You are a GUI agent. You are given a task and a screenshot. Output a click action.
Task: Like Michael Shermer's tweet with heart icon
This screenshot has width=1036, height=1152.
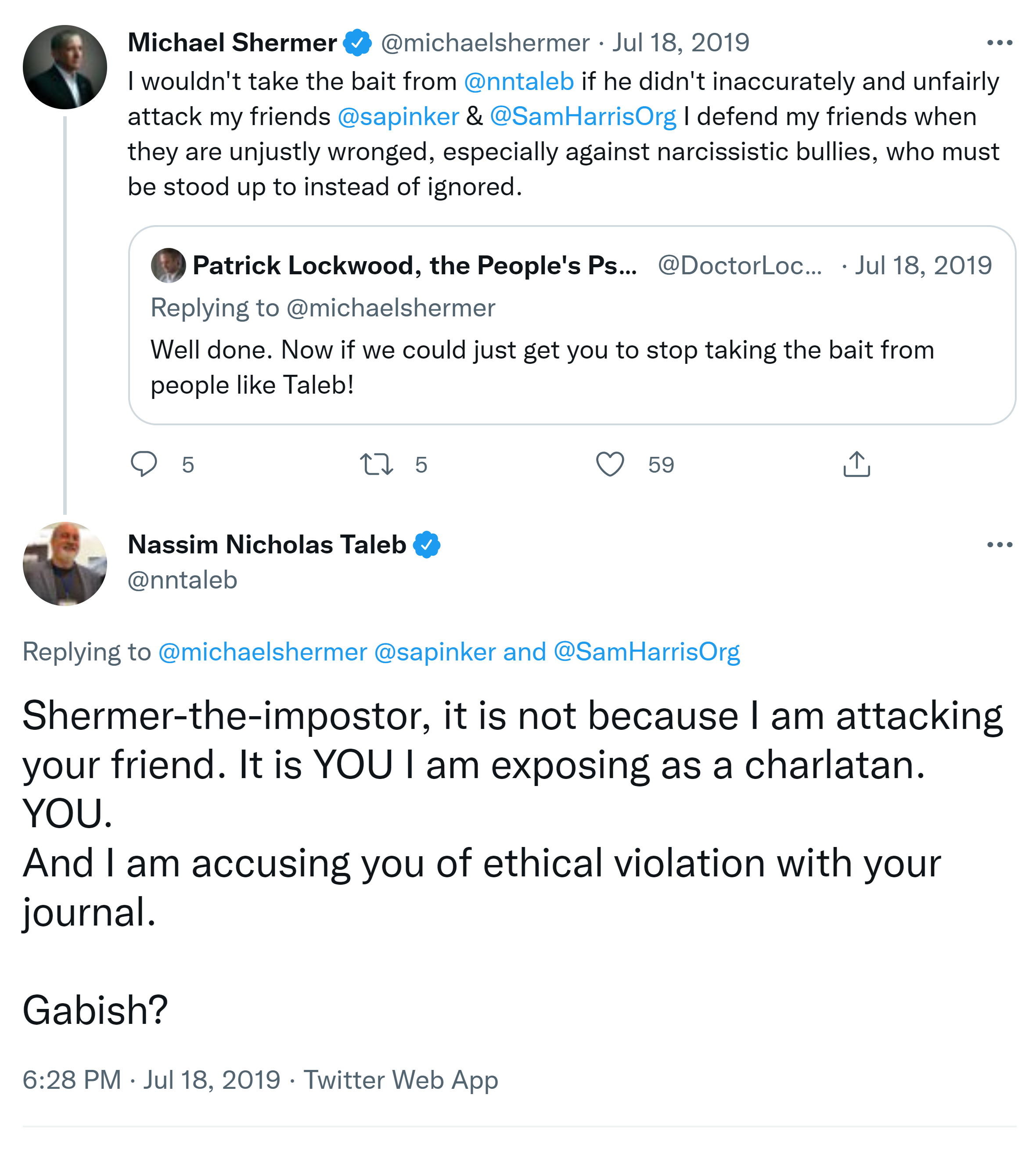coord(610,464)
